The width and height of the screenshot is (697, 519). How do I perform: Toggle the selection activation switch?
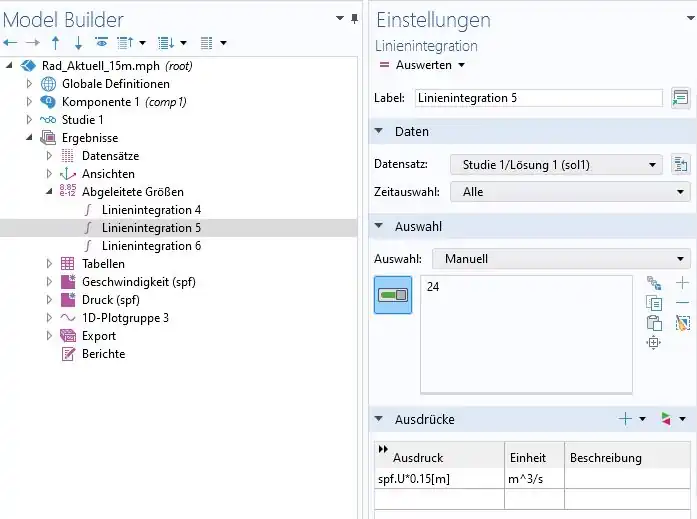[393, 295]
